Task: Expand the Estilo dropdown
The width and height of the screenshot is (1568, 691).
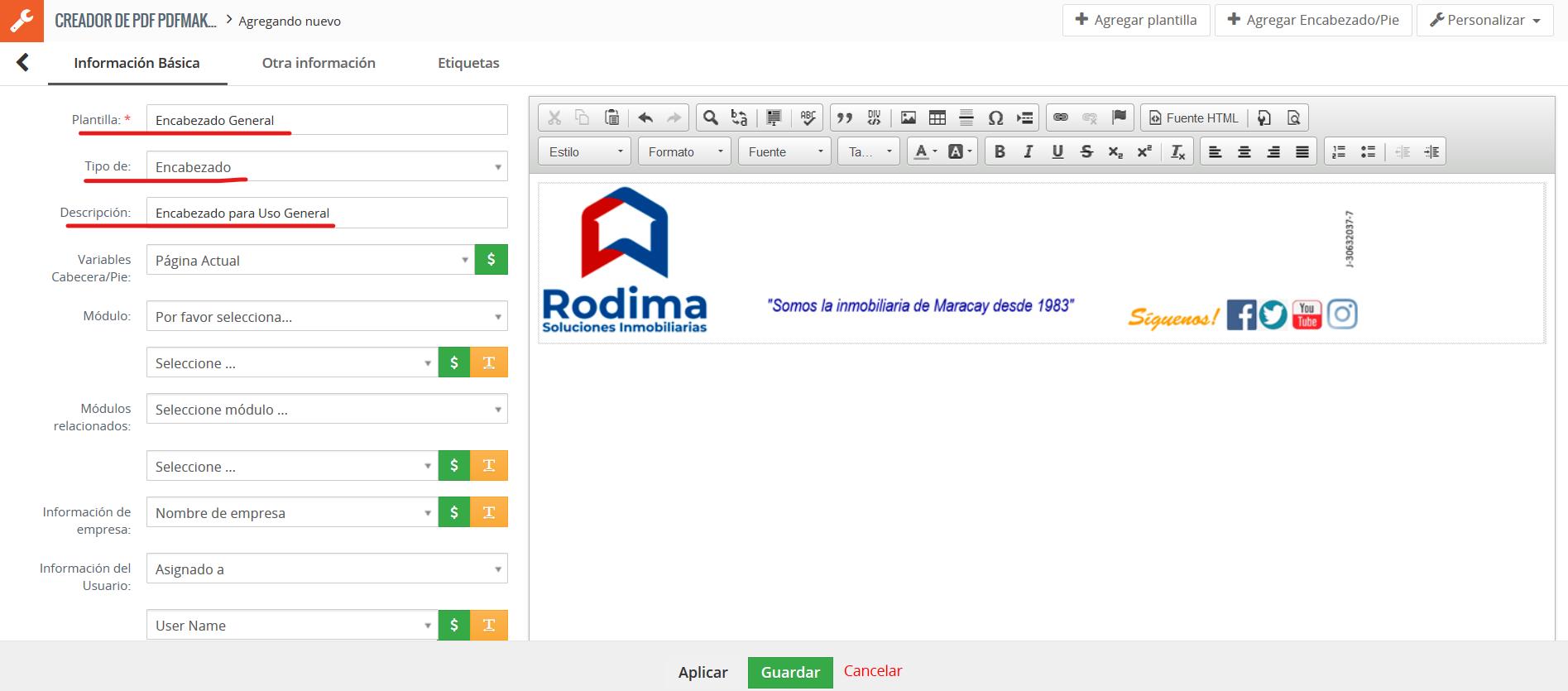Action: coord(585,151)
